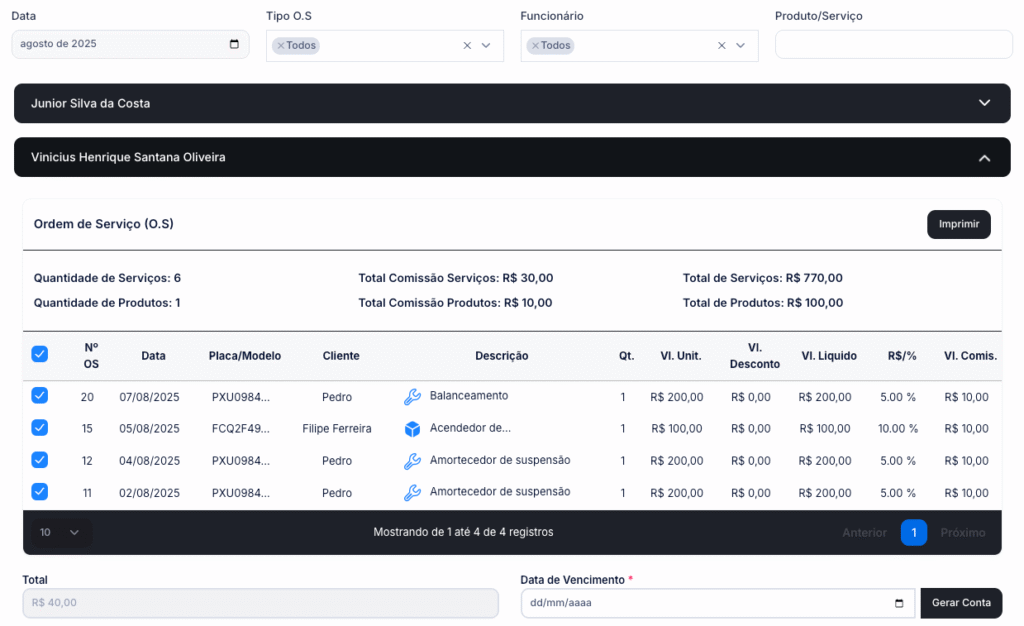This screenshot has height=626, width=1024.
Task: Click wrench icon in OS 11 row
Action: (x=412, y=493)
